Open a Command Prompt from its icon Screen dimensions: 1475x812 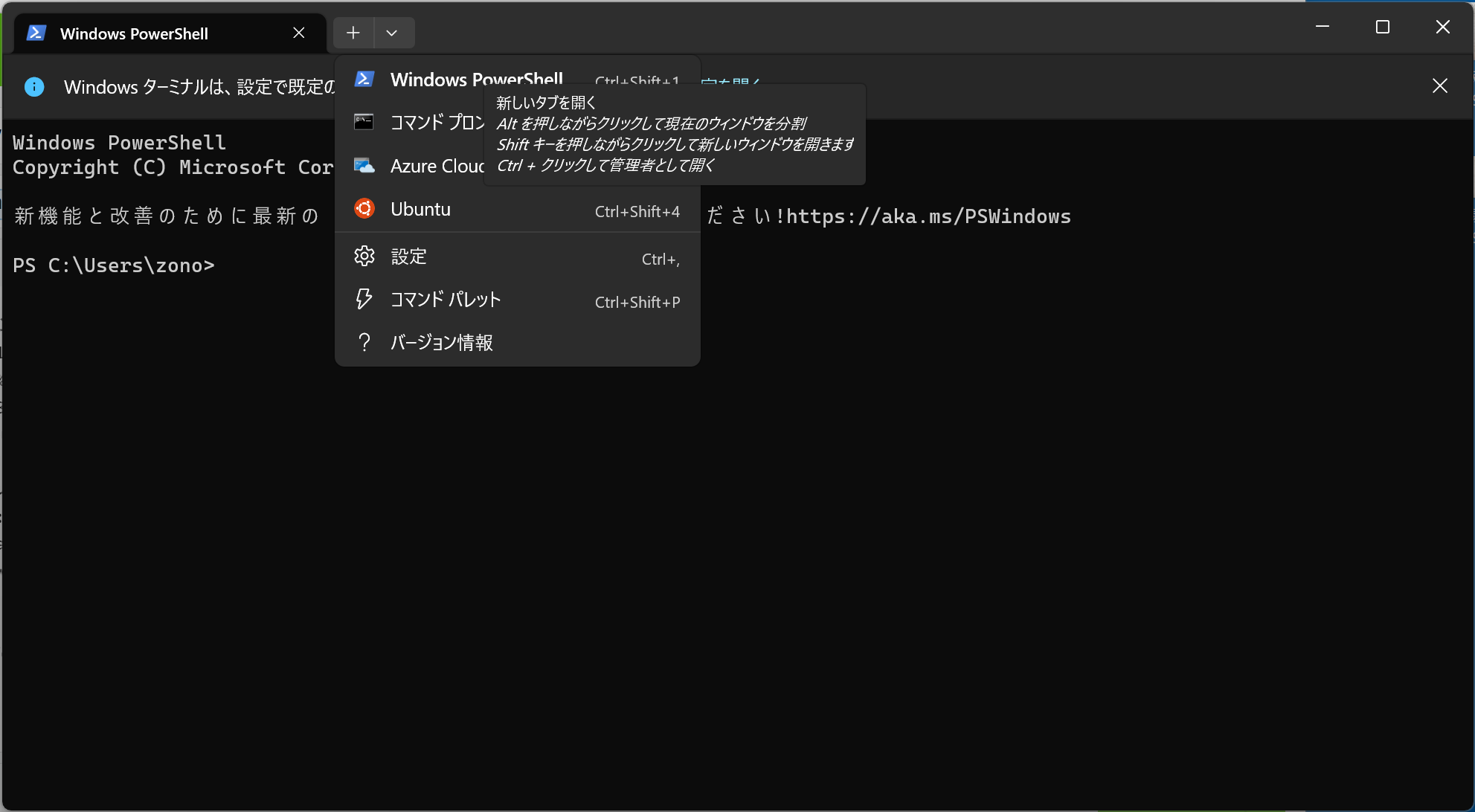click(364, 121)
